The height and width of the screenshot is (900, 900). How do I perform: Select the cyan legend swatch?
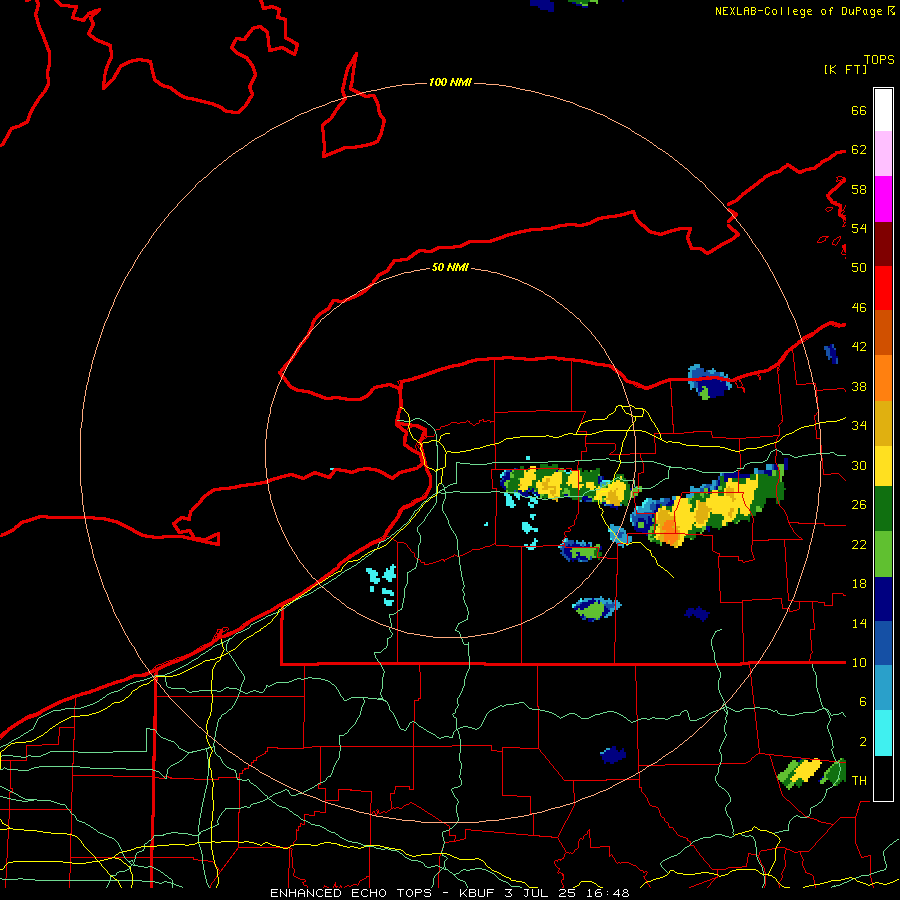tap(883, 733)
